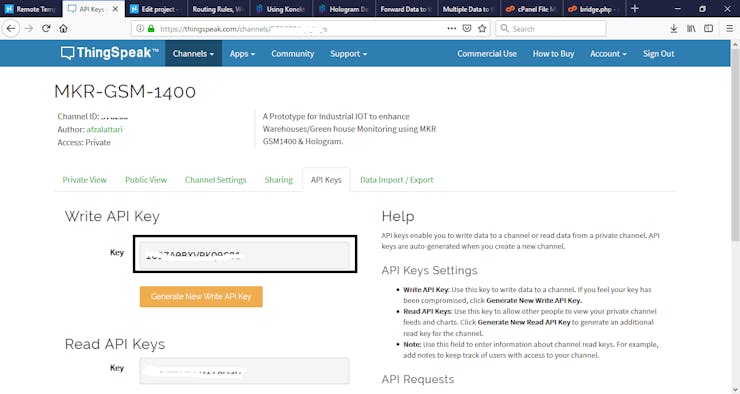Select the API Keys channel tab
740x394 pixels.
click(326, 180)
